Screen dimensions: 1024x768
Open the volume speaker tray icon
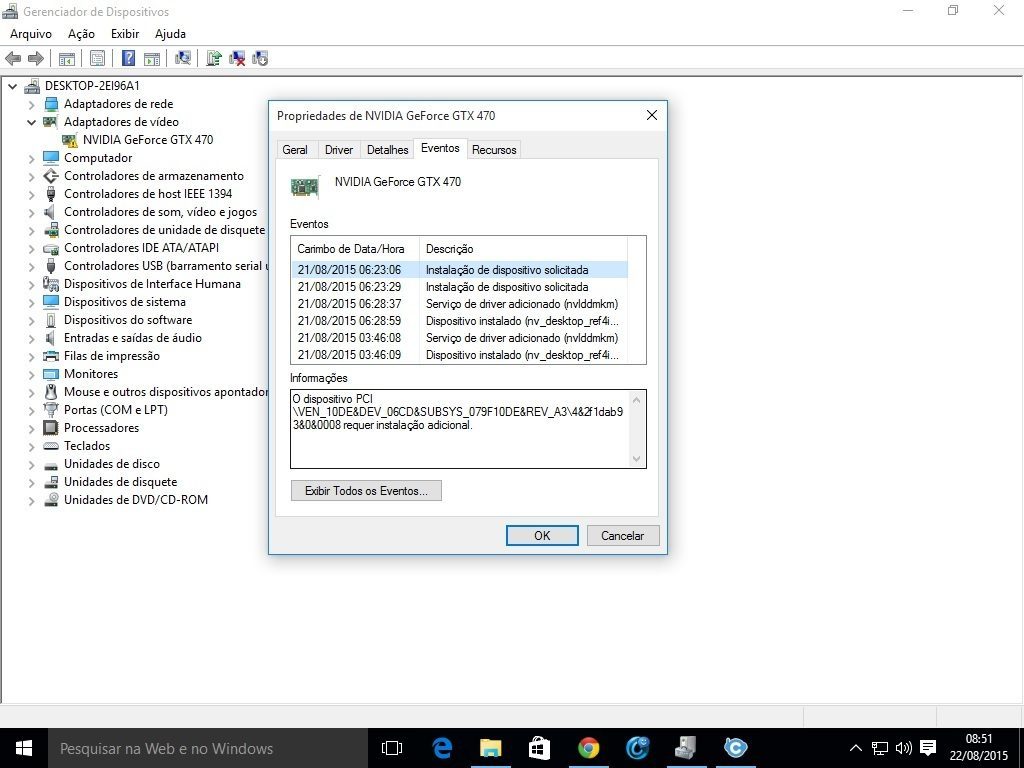904,748
